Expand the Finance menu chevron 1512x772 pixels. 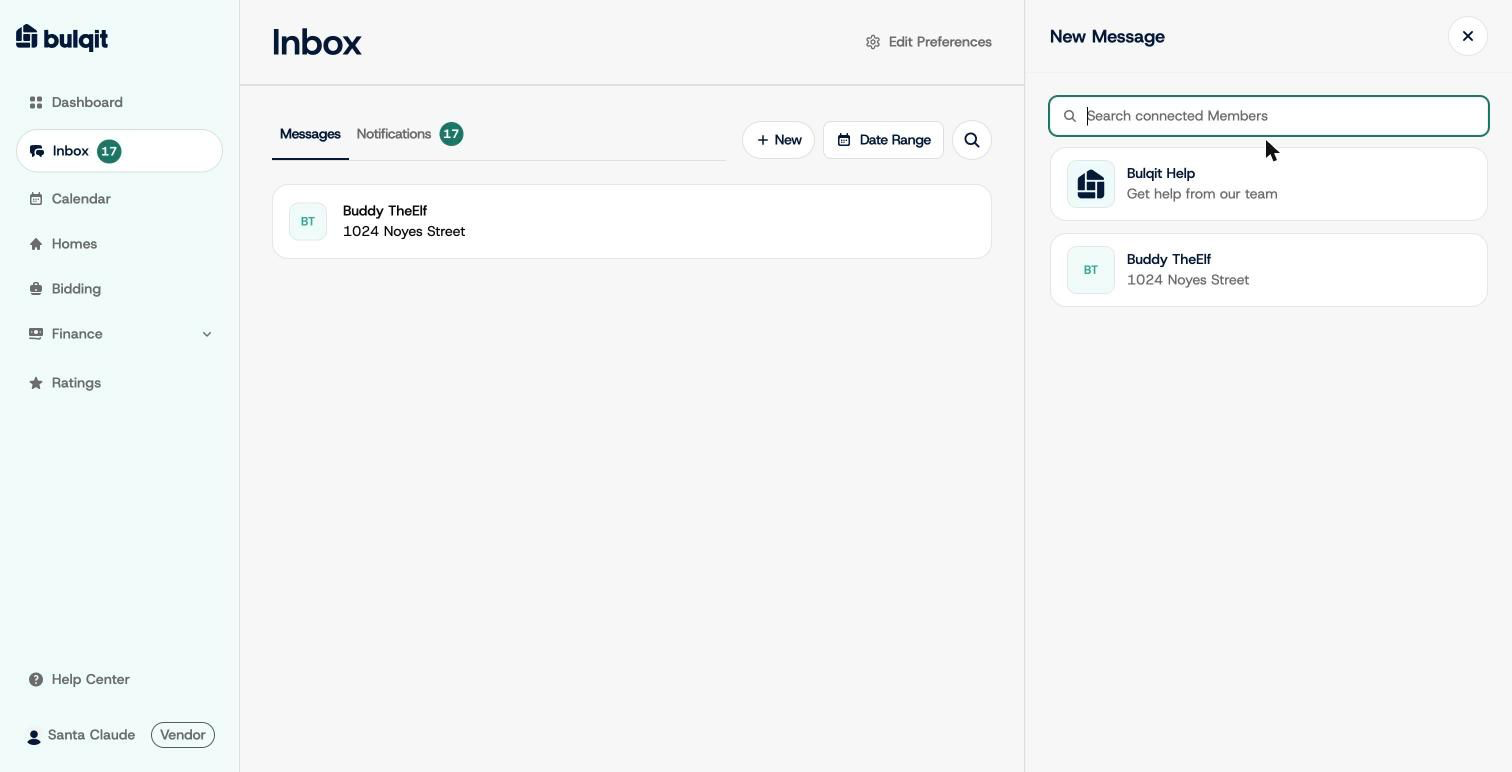point(207,334)
